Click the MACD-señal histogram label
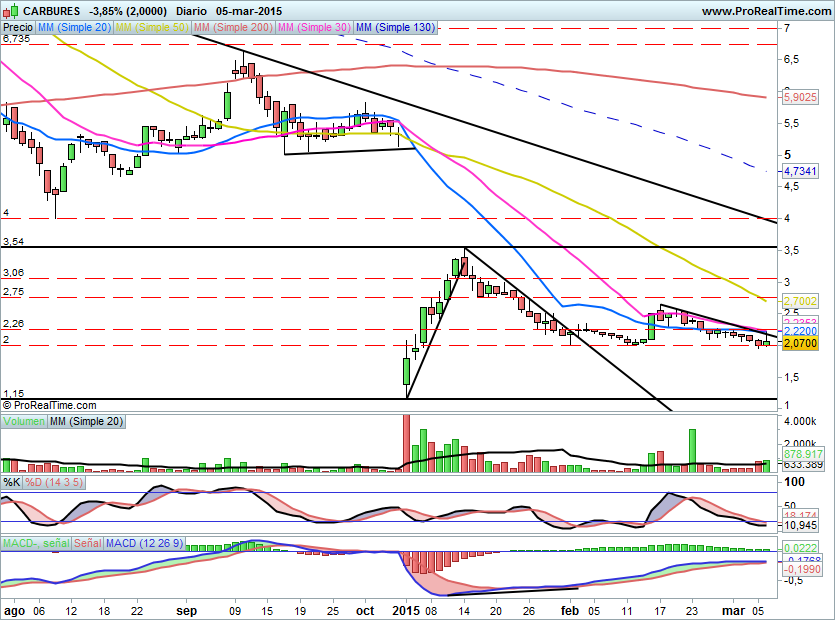Screen dimensions: 835x620 pyautogui.click(x=35, y=543)
